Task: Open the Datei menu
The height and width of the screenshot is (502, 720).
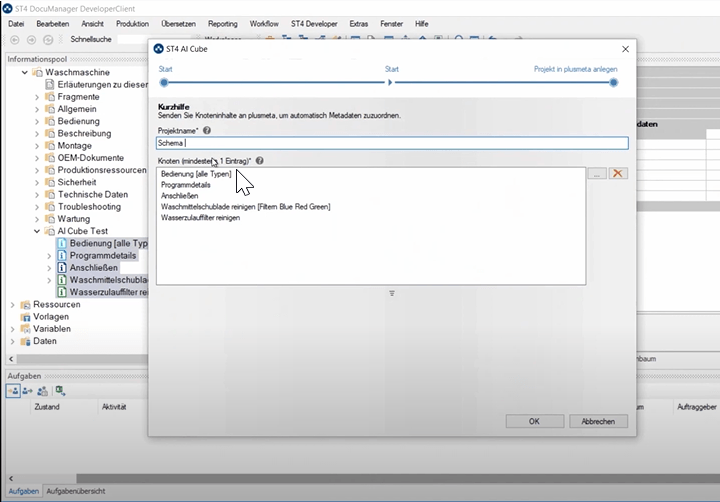Action: point(16,24)
